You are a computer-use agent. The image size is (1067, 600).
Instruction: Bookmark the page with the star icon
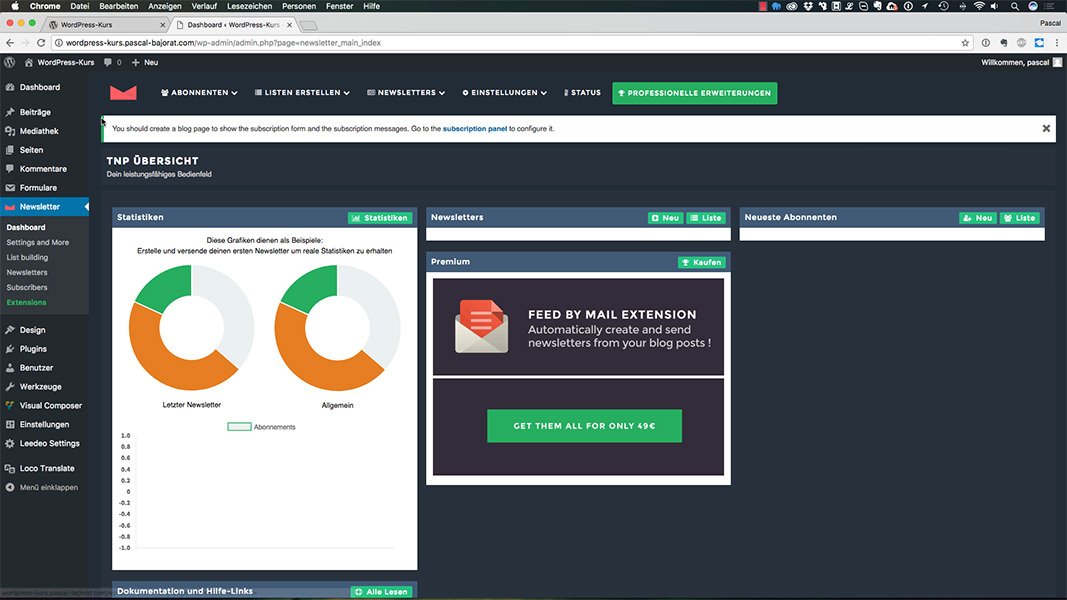click(x=965, y=43)
